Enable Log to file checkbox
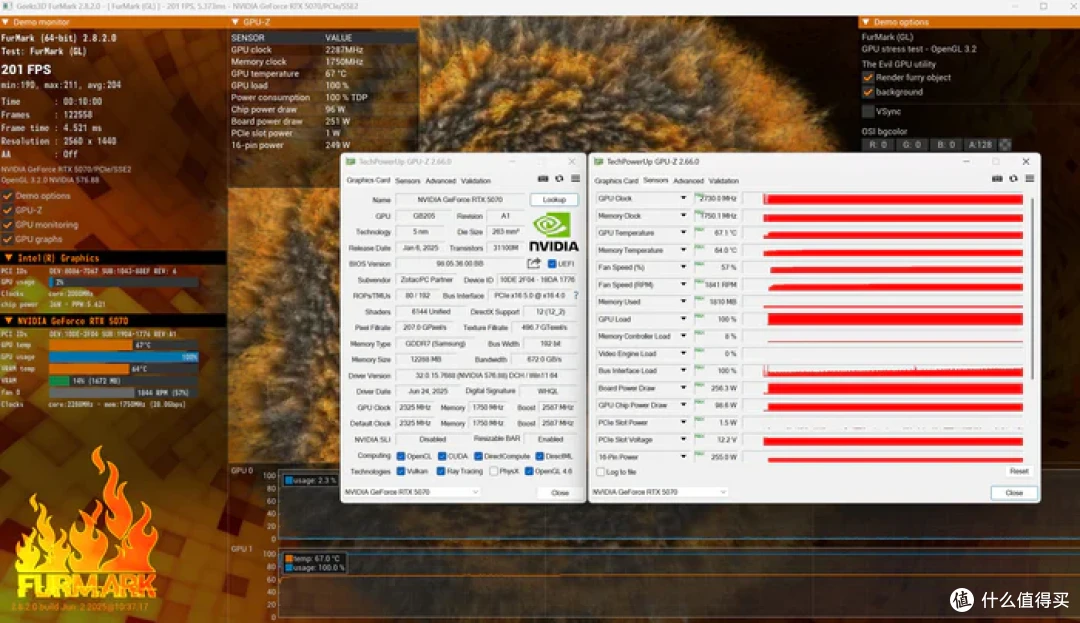This screenshot has height=623, width=1080. tap(601, 472)
